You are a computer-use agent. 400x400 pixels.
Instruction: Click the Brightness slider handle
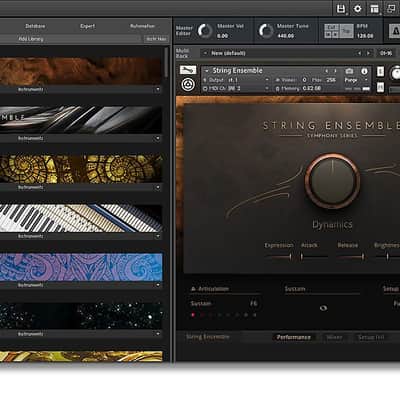(x=387, y=257)
